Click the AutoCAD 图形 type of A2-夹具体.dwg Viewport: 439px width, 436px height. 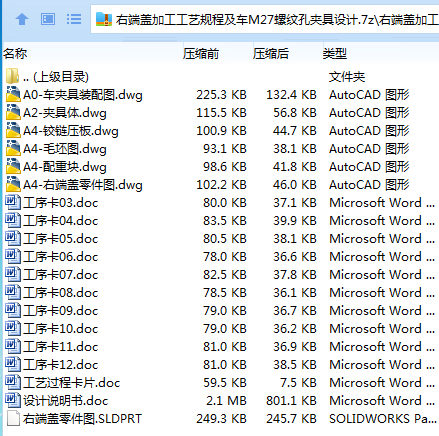point(369,113)
